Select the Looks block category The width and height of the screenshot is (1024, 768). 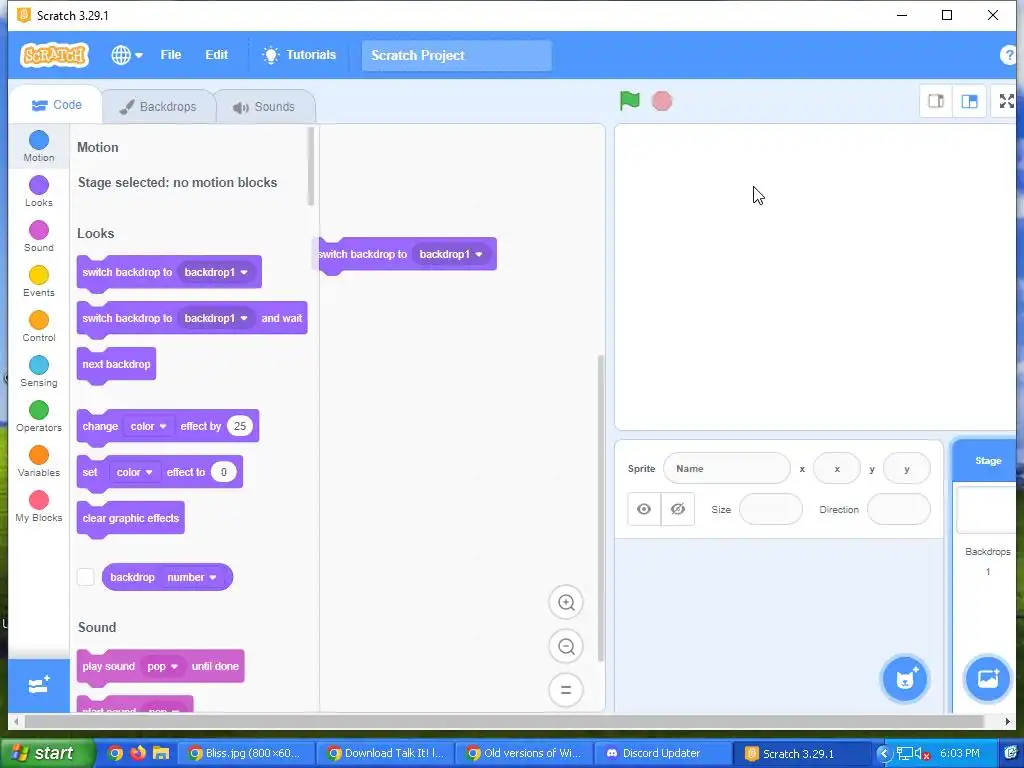39,191
